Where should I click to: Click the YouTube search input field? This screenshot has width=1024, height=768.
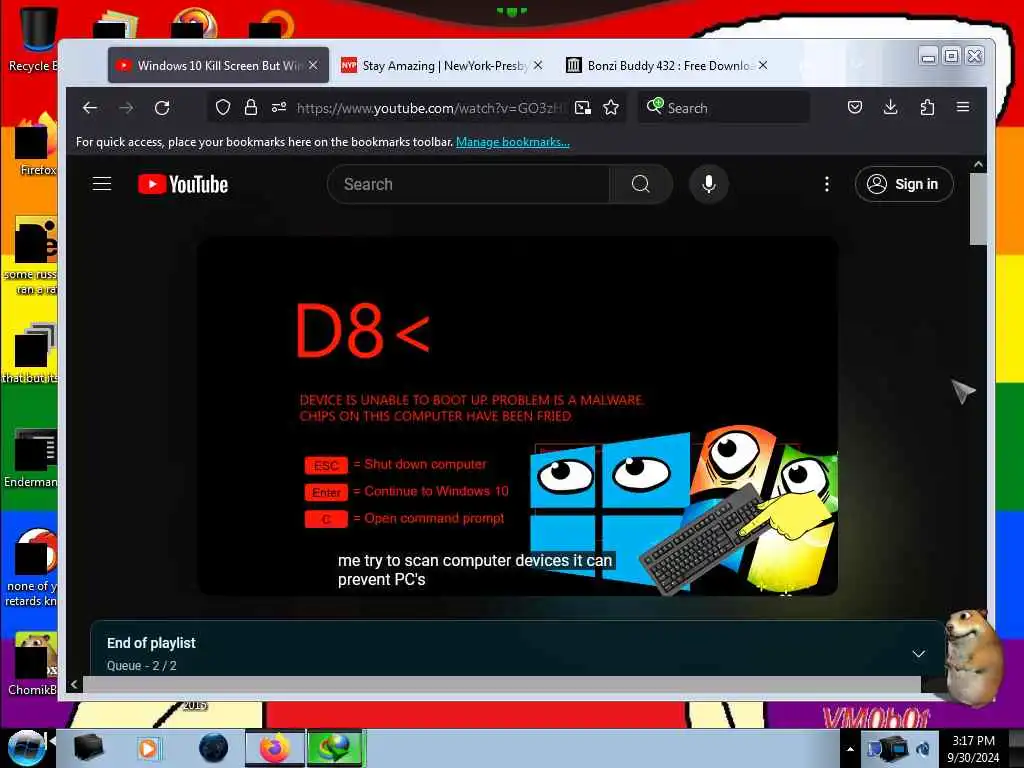tap(469, 184)
